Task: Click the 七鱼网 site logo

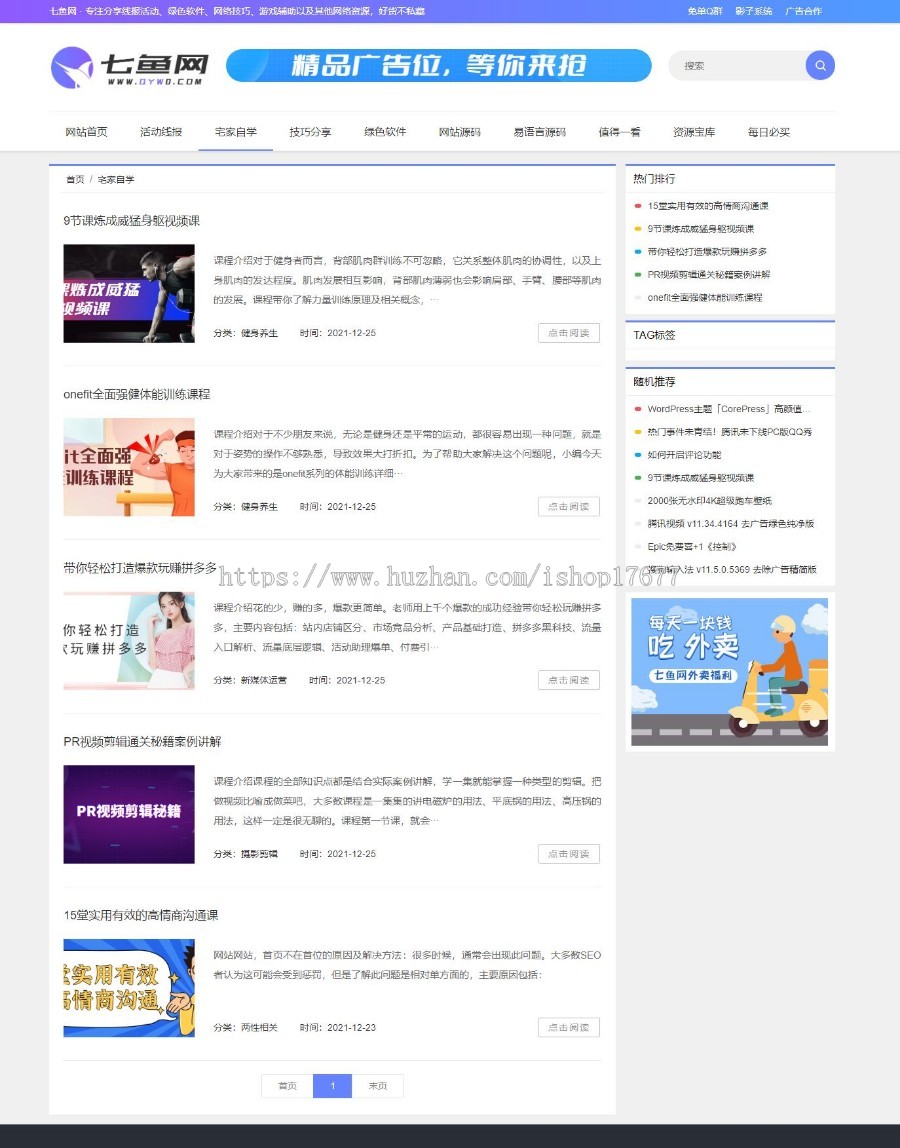Action: [x=130, y=67]
